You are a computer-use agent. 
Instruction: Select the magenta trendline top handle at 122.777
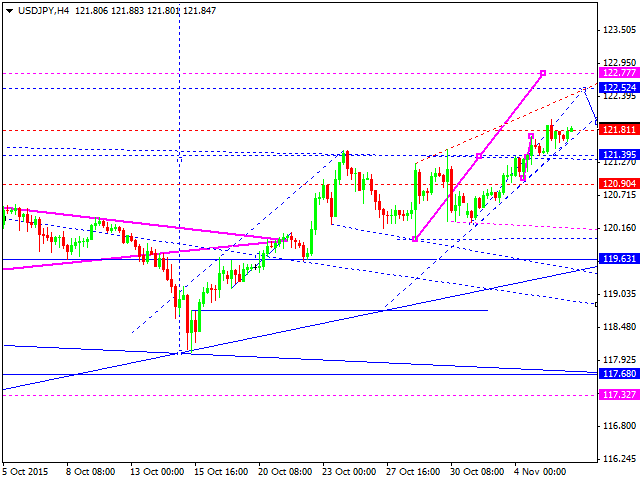coord(543,73)
